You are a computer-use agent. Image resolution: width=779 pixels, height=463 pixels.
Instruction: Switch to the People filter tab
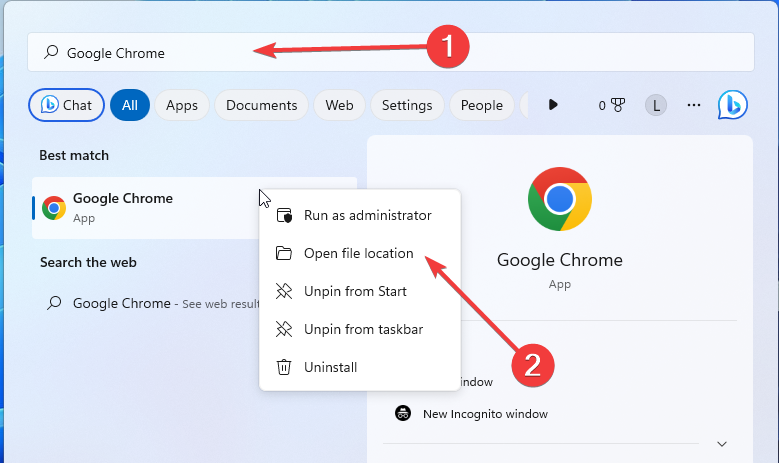tap(481, 105)
